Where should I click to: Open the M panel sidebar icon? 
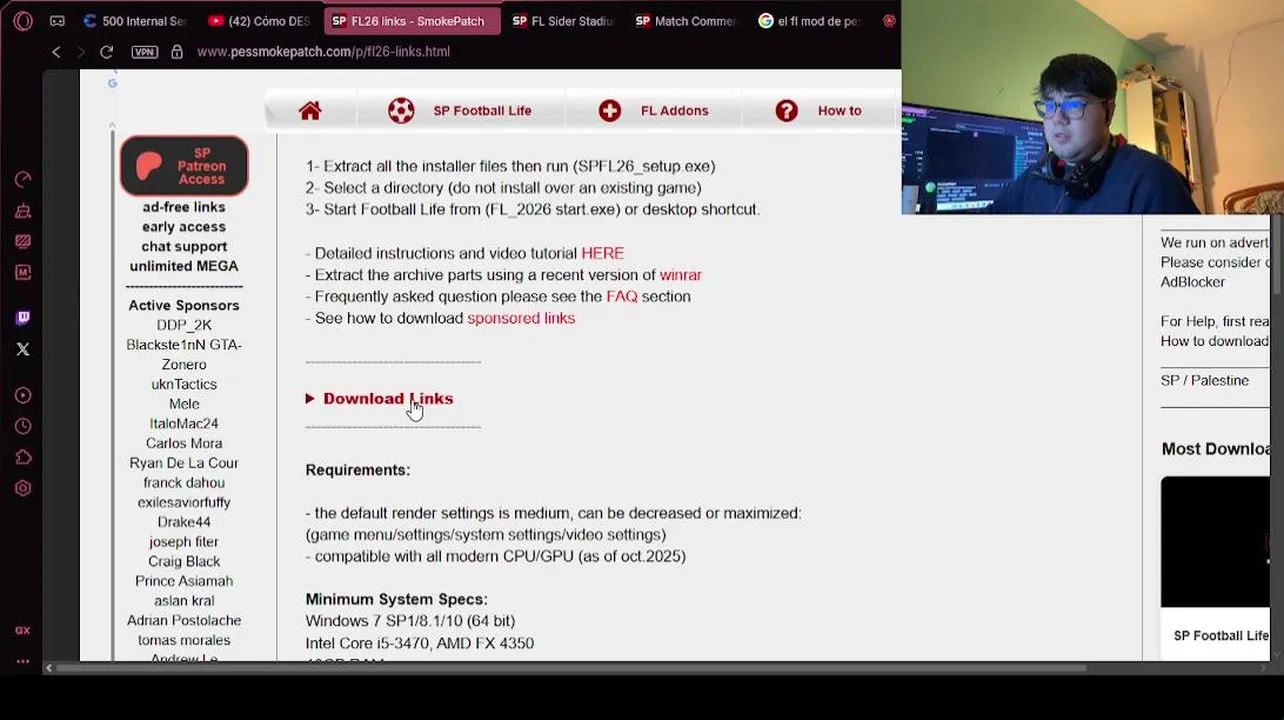(x=23, y=272)
